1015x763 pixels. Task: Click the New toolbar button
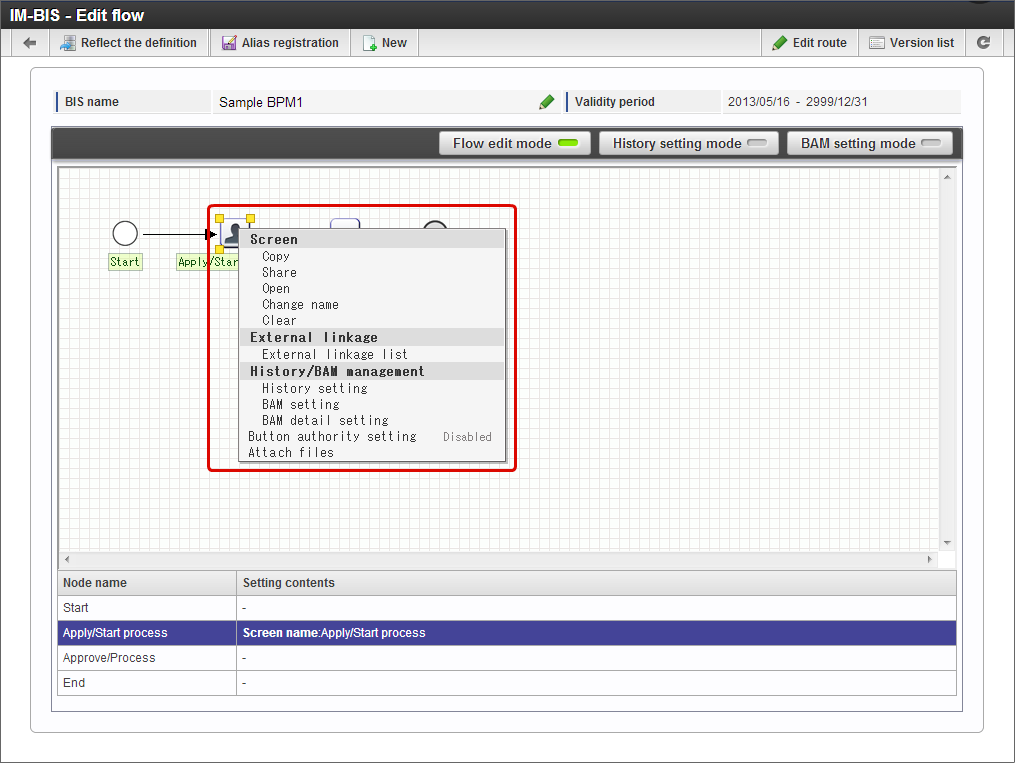pos(385,43)
